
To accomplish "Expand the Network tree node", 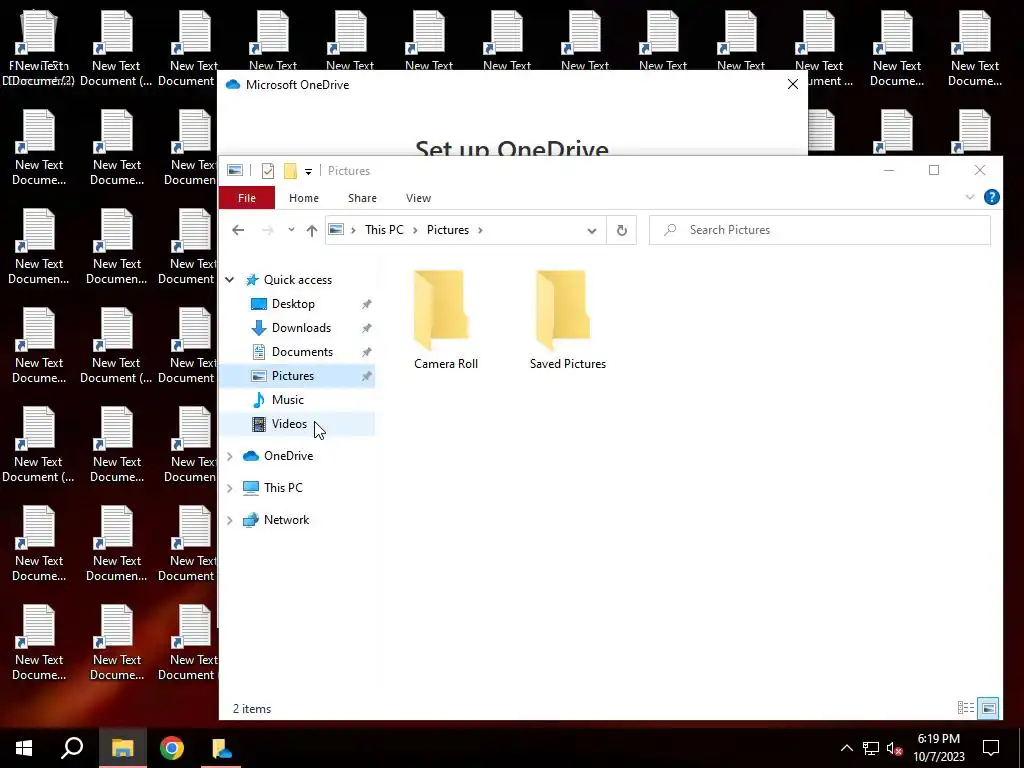I will point(230,520).
